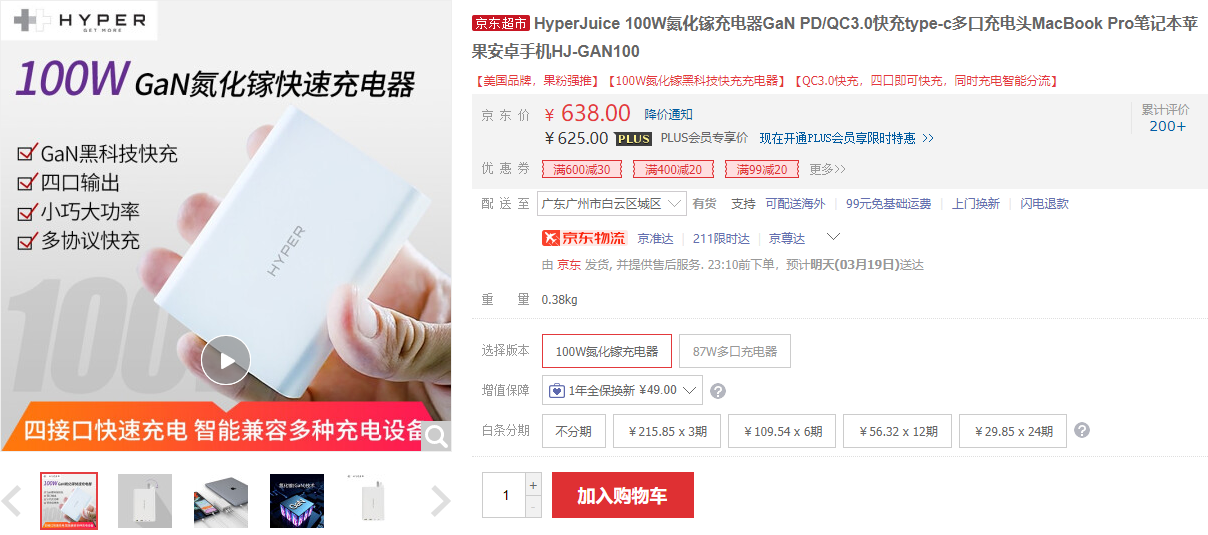Click 更多 to see more coupons

(x=827, y=169)
